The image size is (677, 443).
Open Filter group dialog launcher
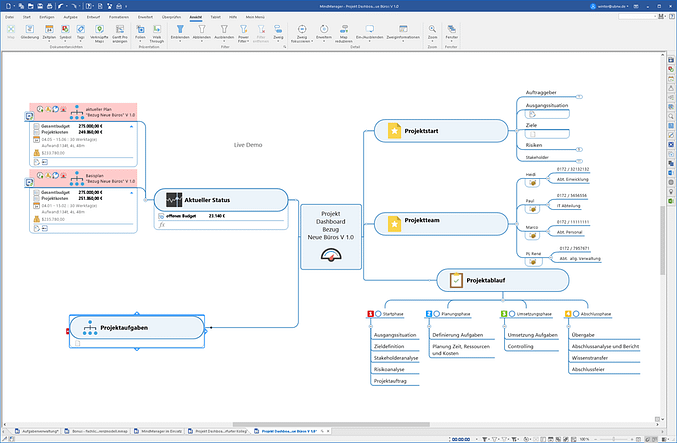pyautogui.click(x=285, y=47)
